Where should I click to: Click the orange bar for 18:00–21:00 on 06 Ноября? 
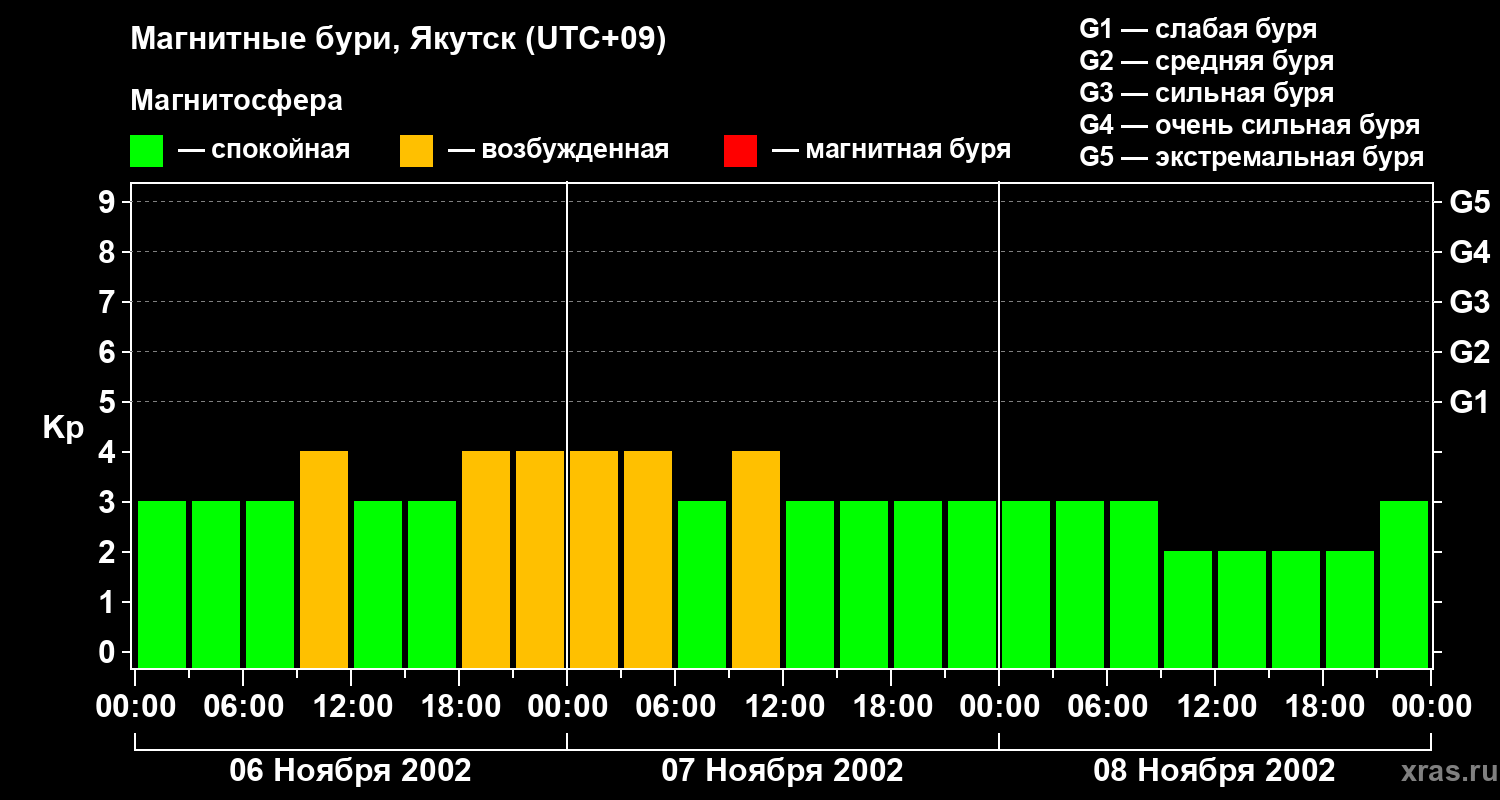click(486, 560)
